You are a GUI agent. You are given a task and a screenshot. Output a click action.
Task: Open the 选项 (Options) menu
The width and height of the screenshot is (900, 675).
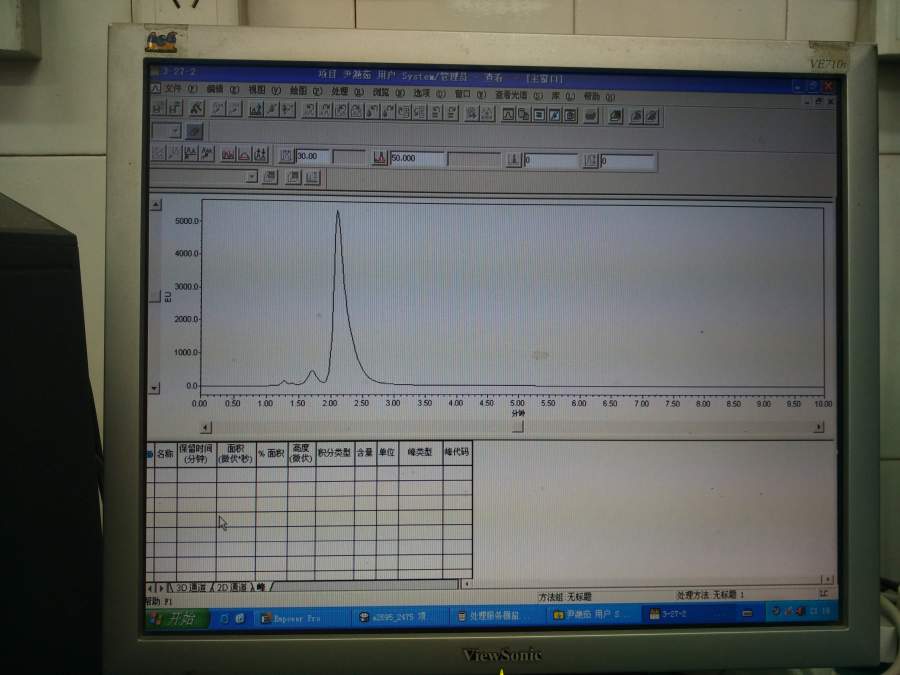pyautogui.click(x=429, y=92)
